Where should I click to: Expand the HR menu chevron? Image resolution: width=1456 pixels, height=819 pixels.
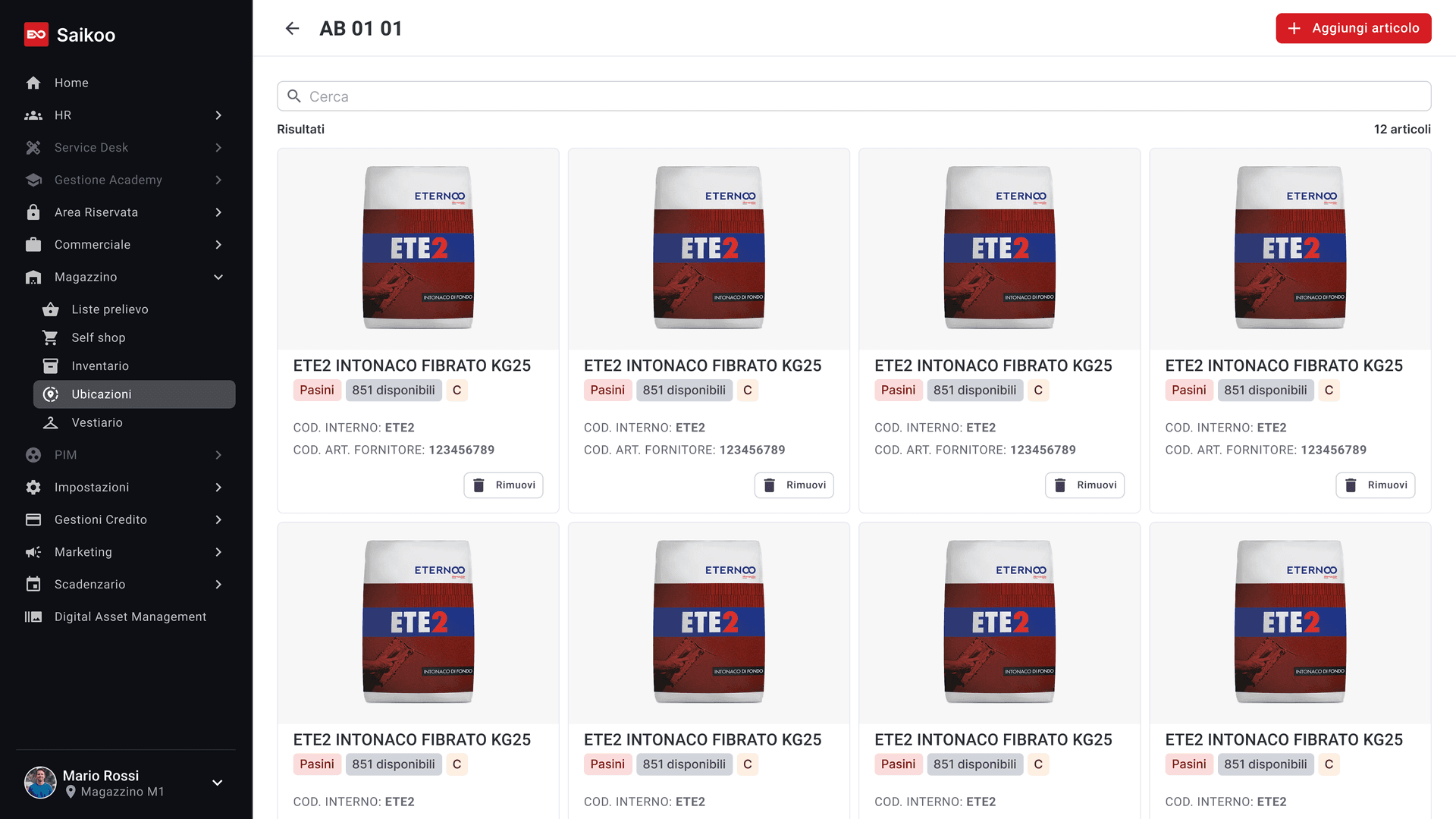[218, 115]
